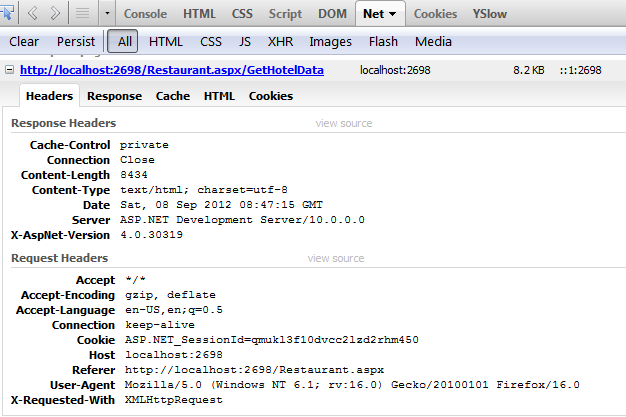Click the command line lines icon
Viewport: 626px width, 417px height.
coord(84,14)
